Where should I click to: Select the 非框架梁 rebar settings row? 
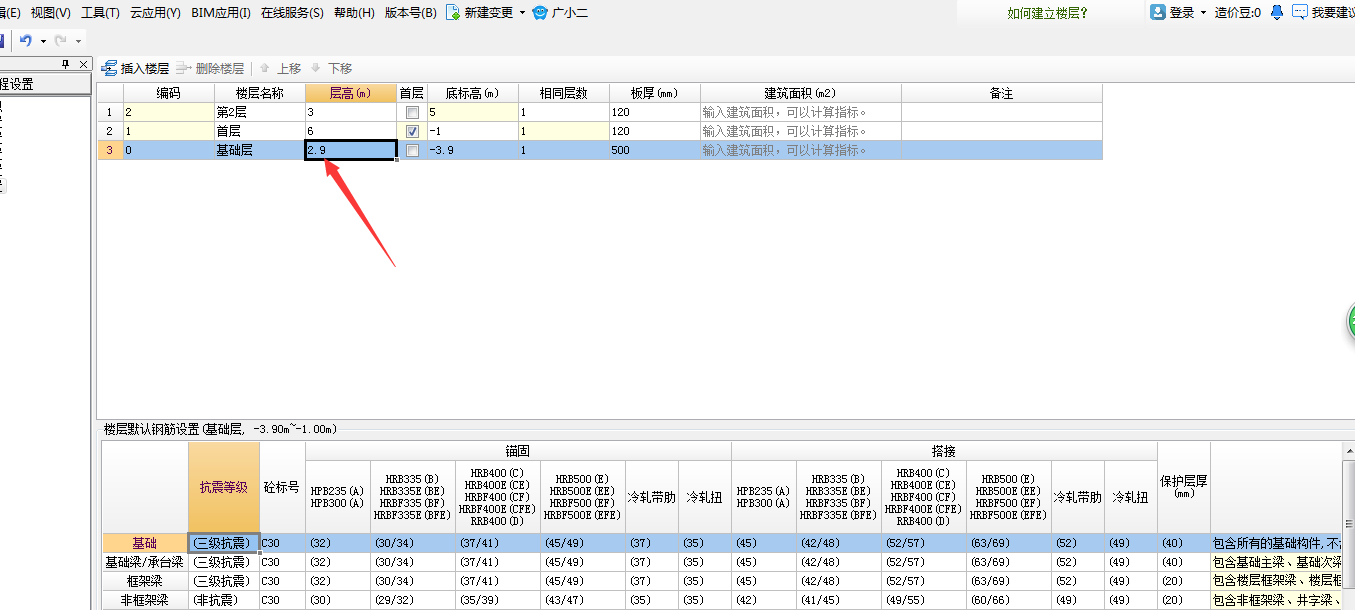pos(145,600)
